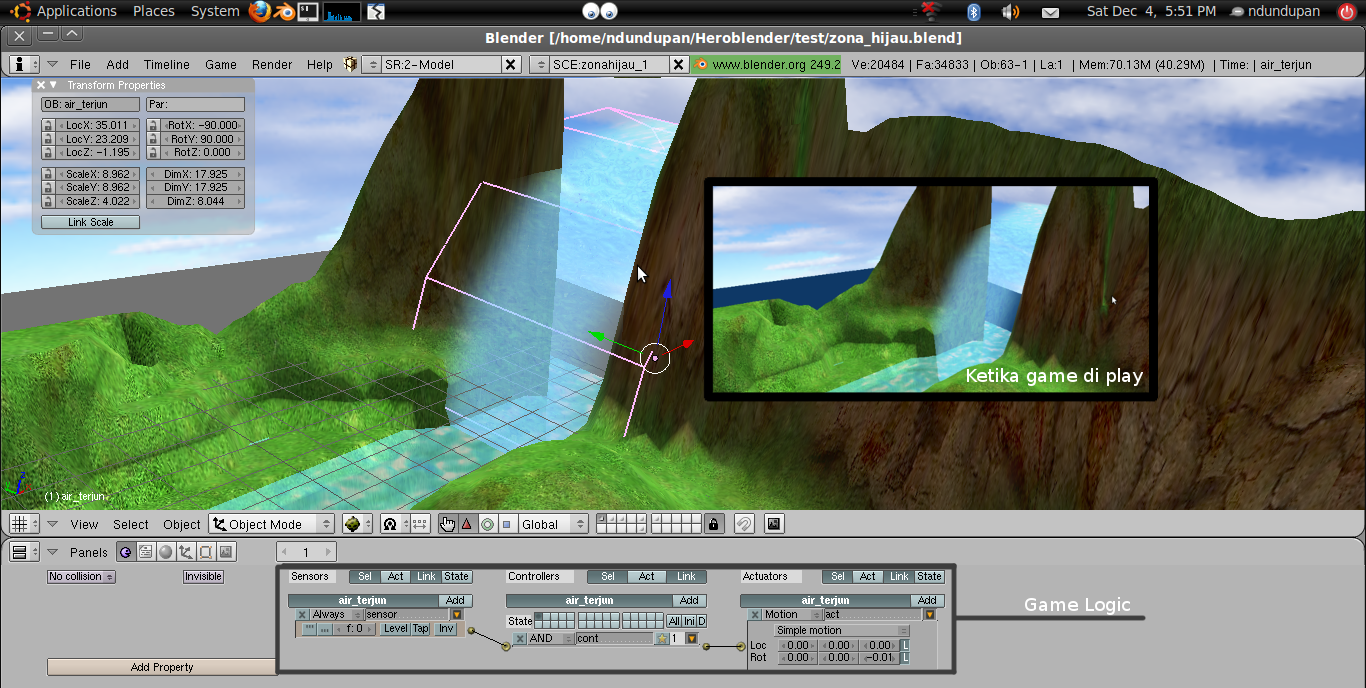This screenshot has height=688, width=1366.
Task: Toggle the sensor Tap button
Action: coord(421,629)
